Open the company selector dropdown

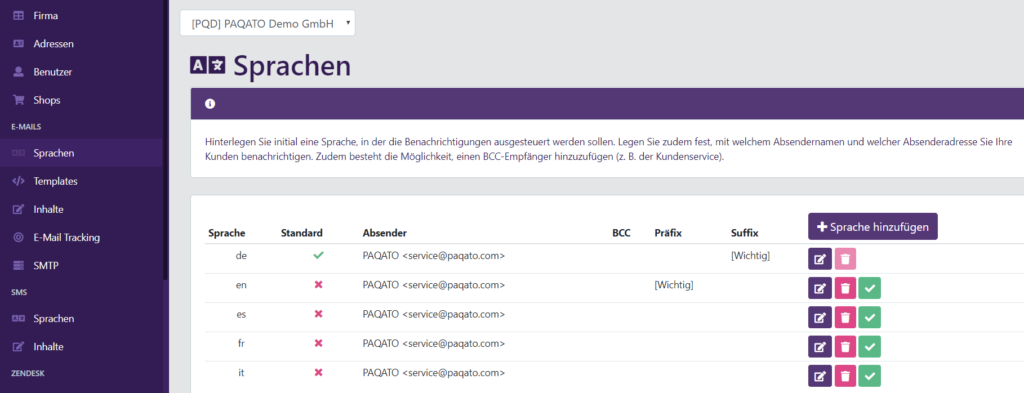[267, 23]
